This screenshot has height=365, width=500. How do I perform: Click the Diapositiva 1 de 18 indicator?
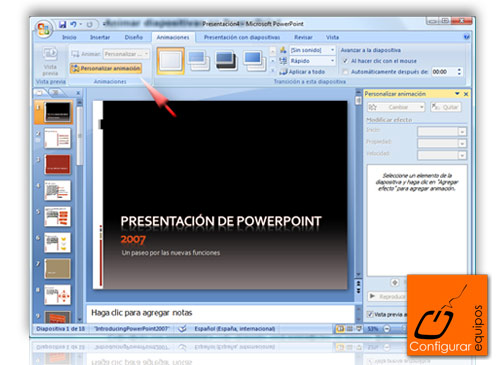coord(61,329)
